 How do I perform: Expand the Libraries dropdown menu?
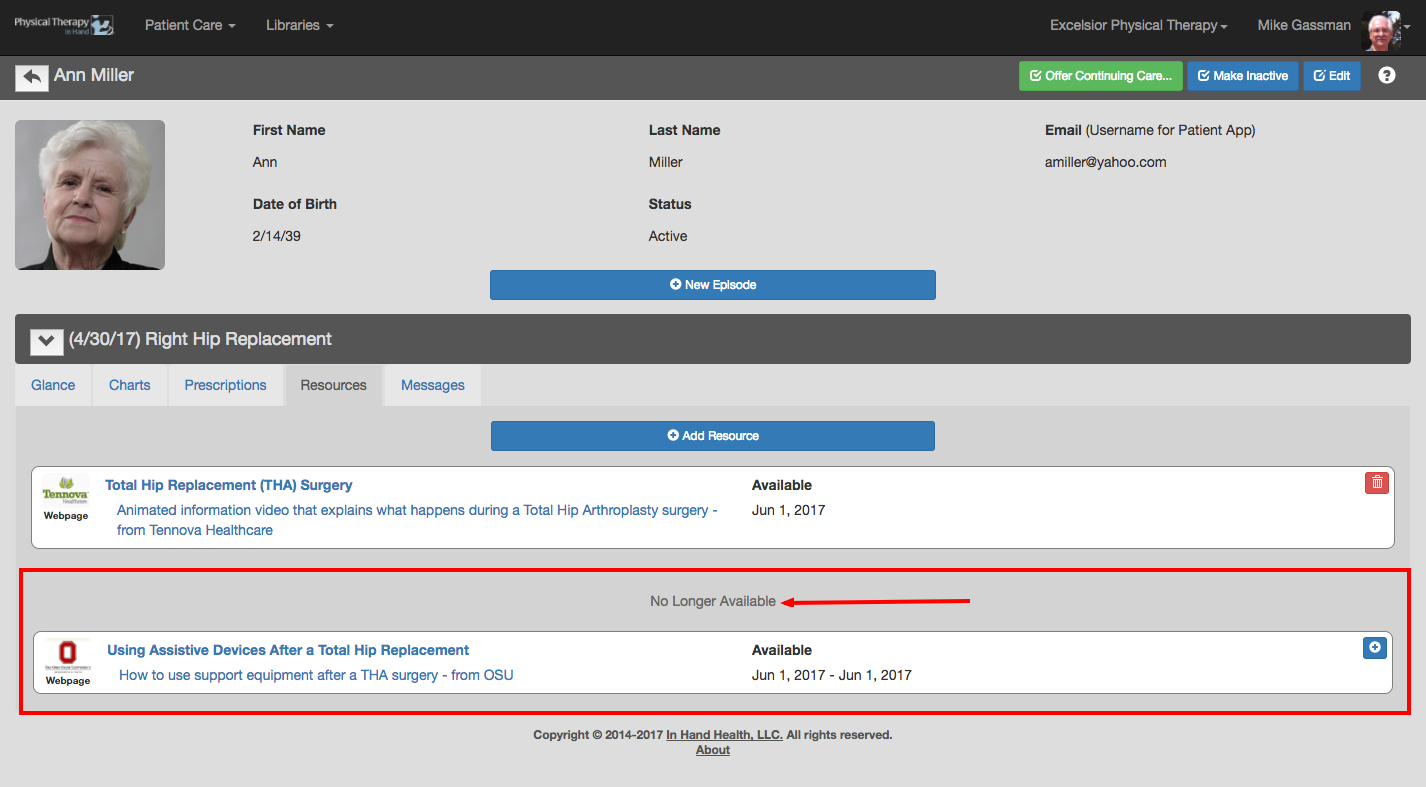click(300, 25)
